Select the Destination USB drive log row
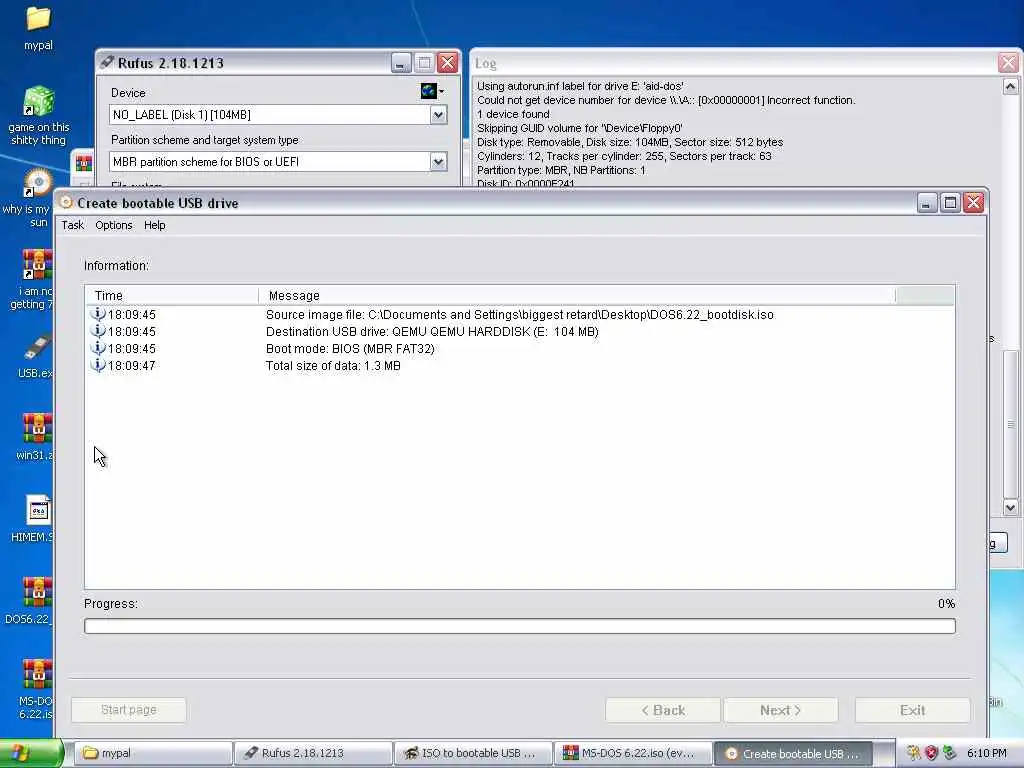The width and height of the screenshot is (1024, 768). point(520,332)
